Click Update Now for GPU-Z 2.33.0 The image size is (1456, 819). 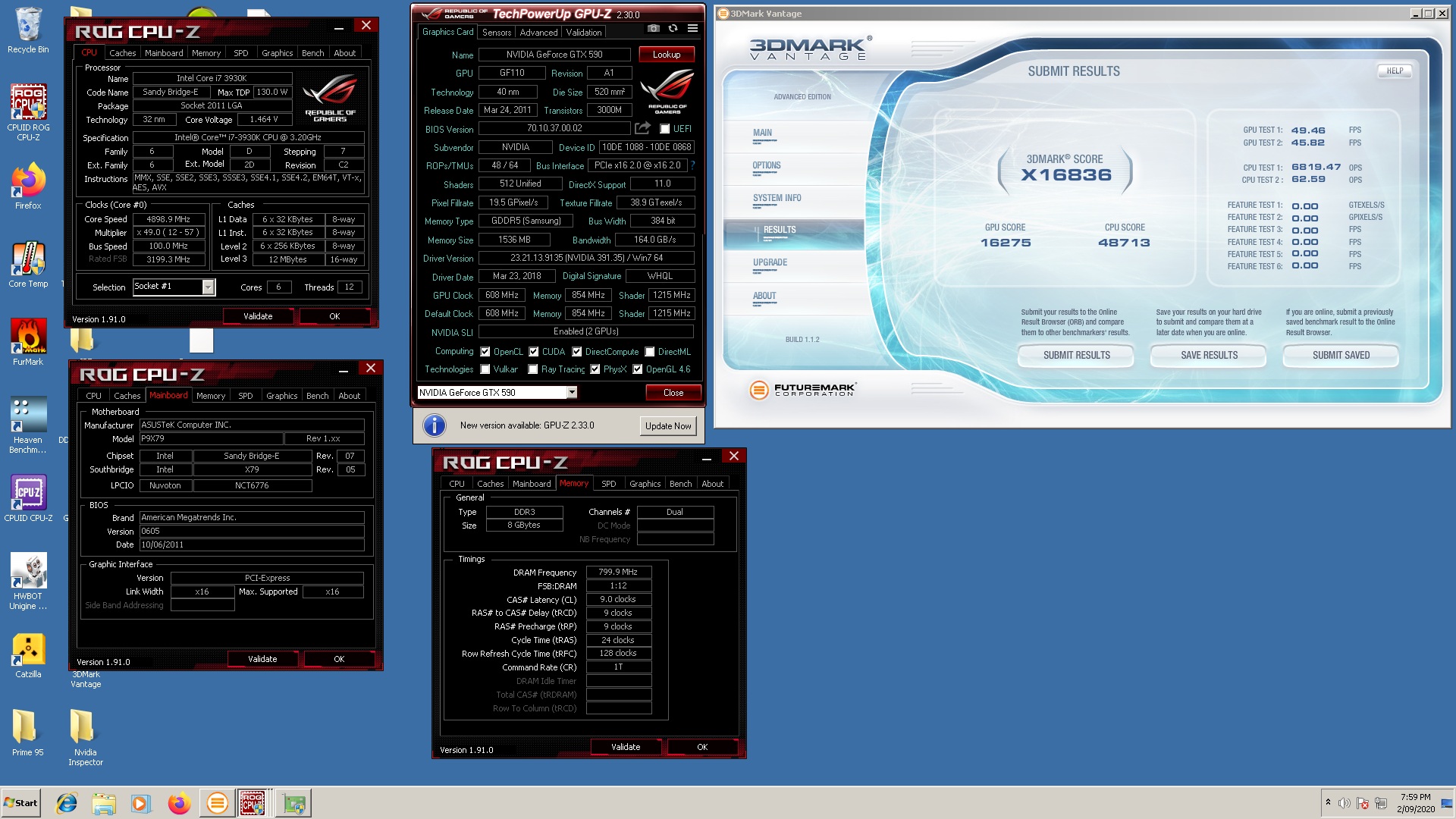tap(668, 426)
